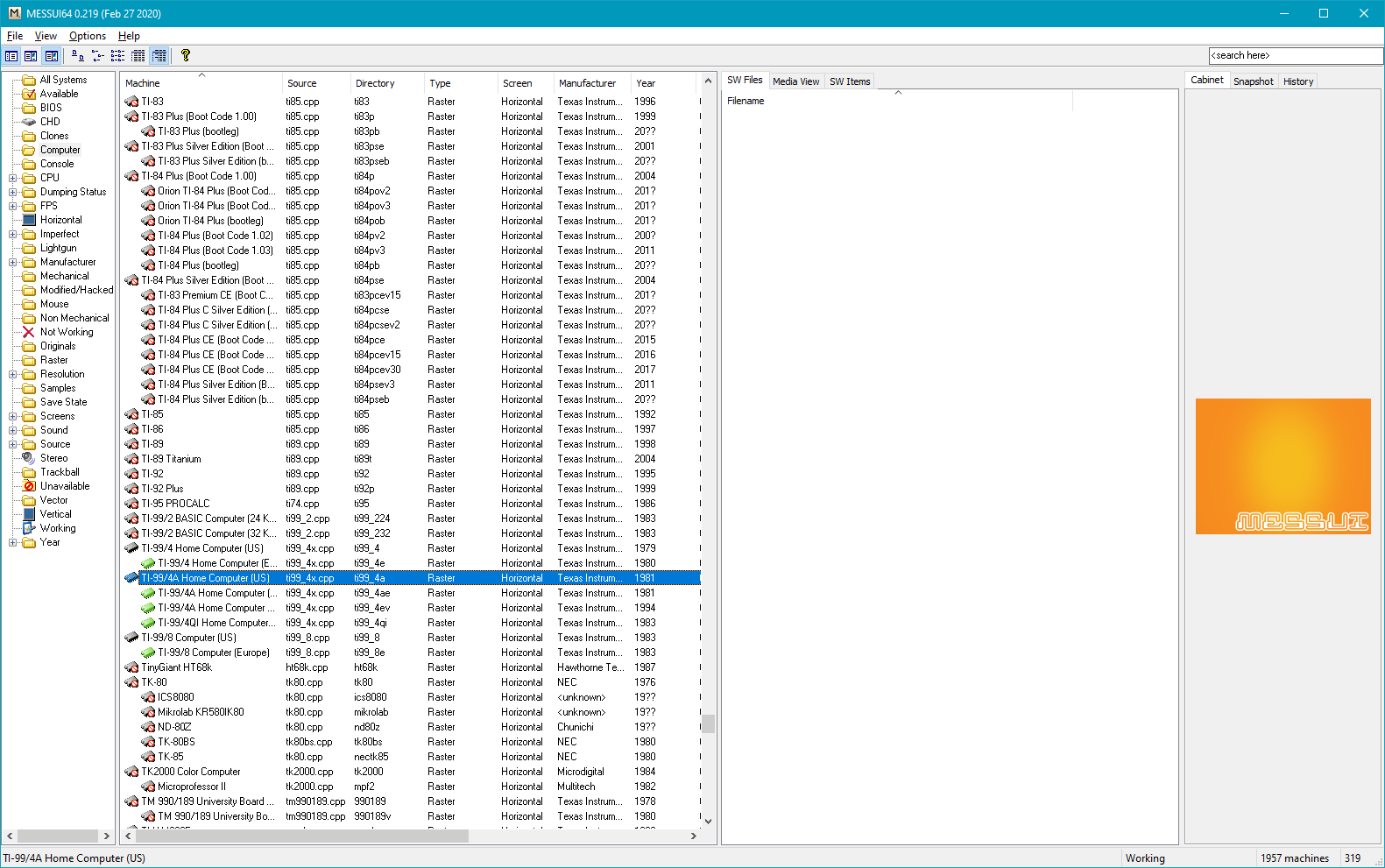Click the Stereo filter icon
The width and height of the screenshot is (1385, 868).
click(x=29, y=458)
